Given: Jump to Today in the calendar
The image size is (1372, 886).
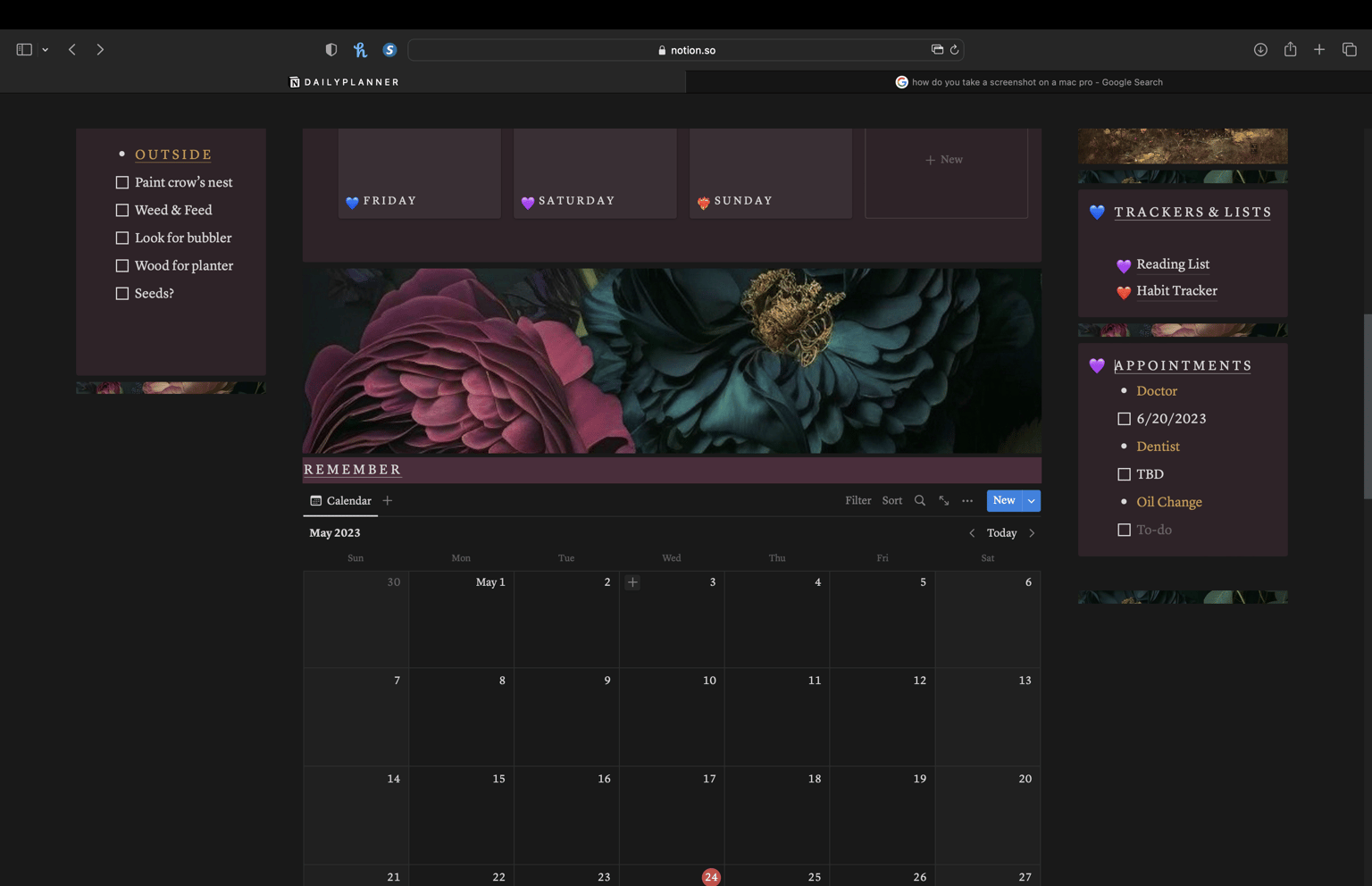Looking at the screenshot, I should pos(1002,533).
